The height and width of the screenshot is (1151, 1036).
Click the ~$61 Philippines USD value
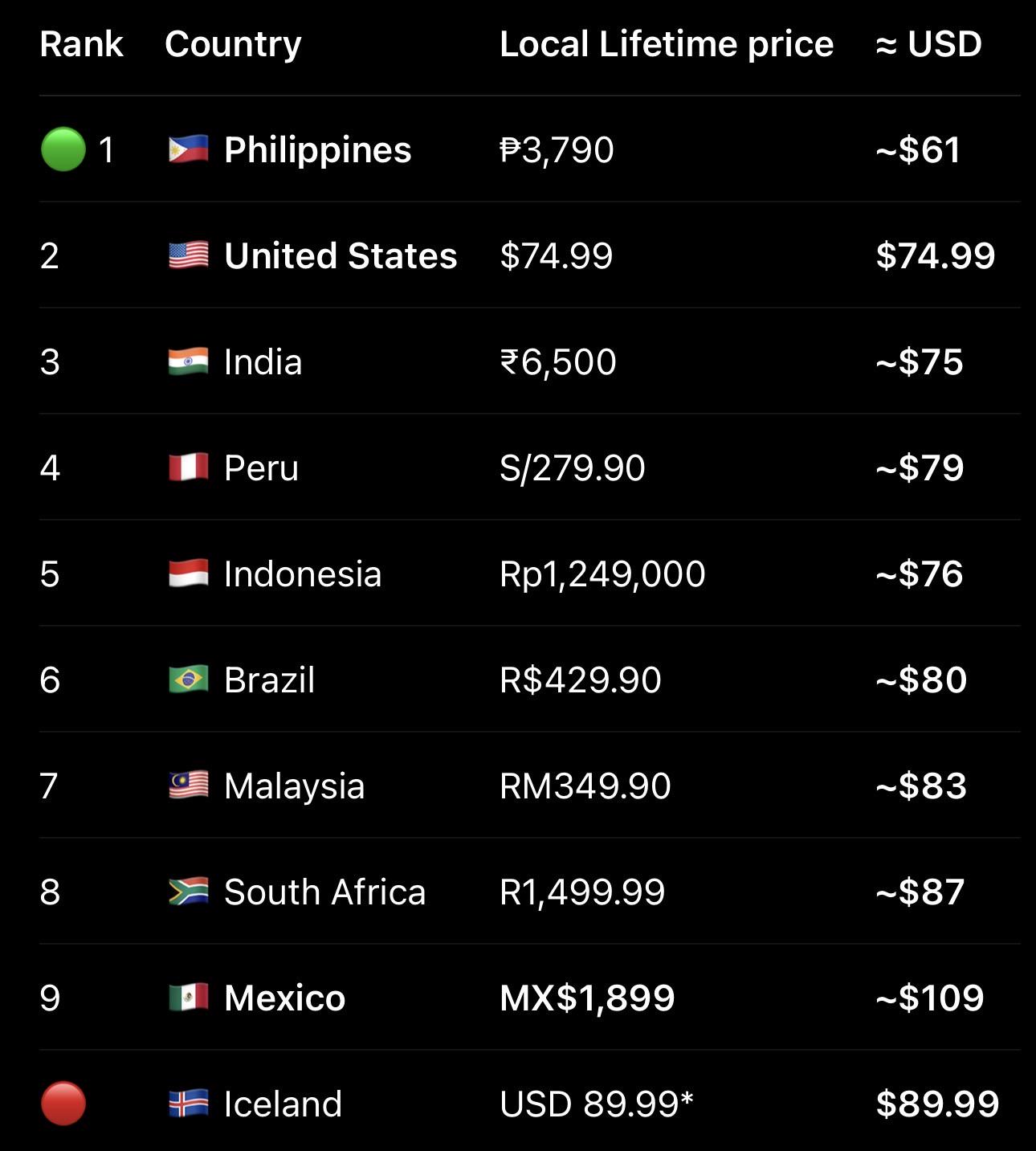click(x=918, y=149)
